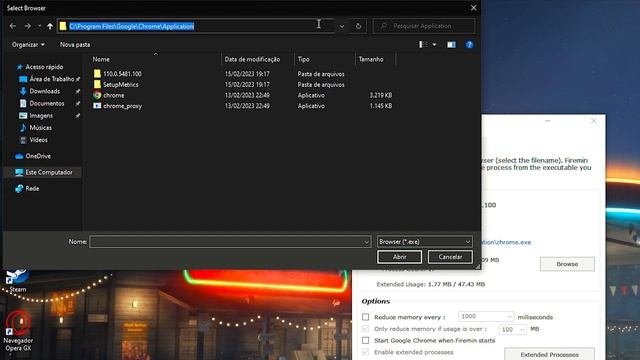Screen dimensions: 640x360
Task: Select the chrome application file
Action: pyautogui.click(x=113, y=95)
